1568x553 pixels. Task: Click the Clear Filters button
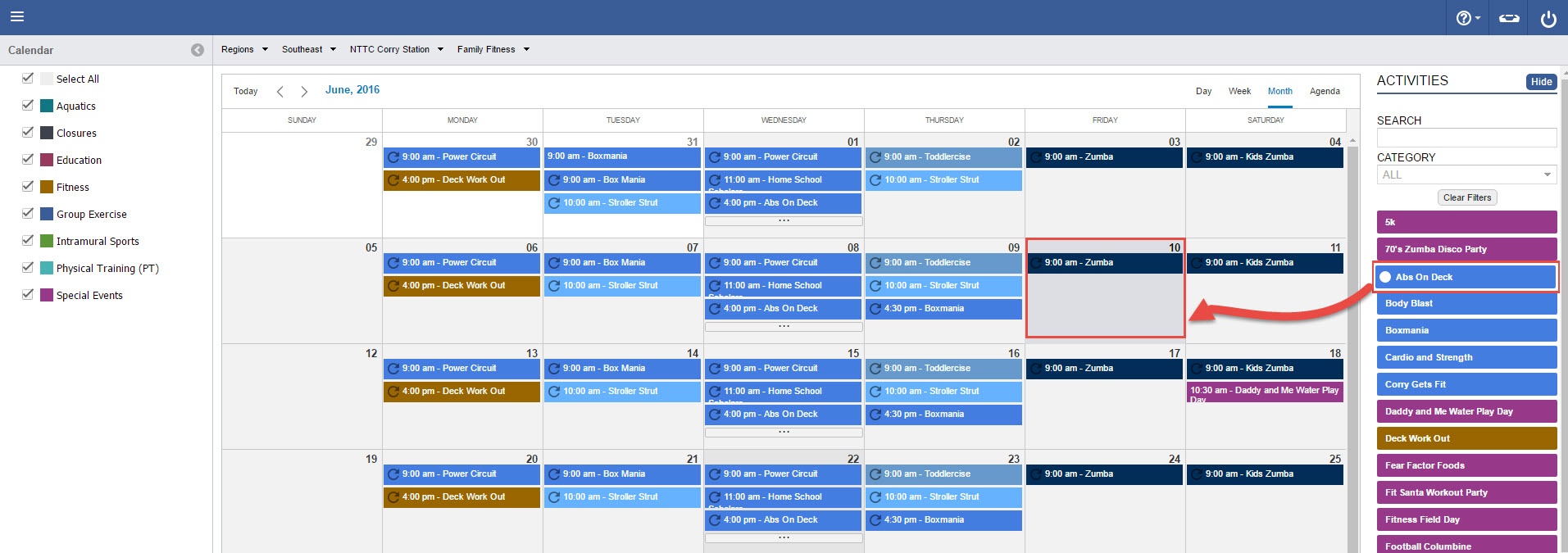pyautogui.click(x=1467, y=197)
